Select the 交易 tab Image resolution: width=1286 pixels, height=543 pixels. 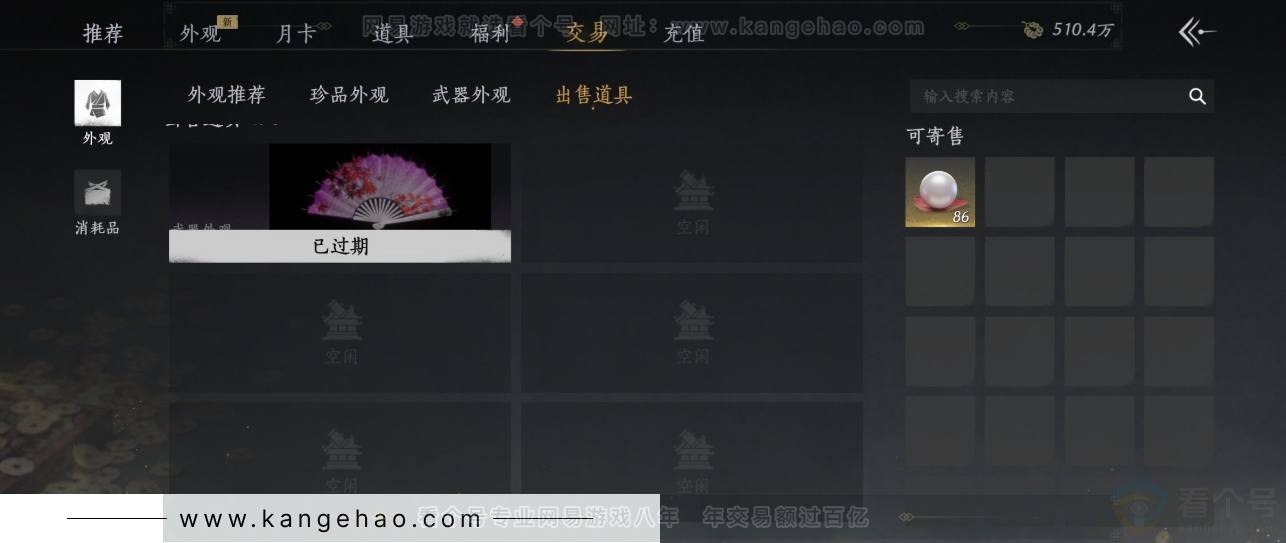click(587, 33)
